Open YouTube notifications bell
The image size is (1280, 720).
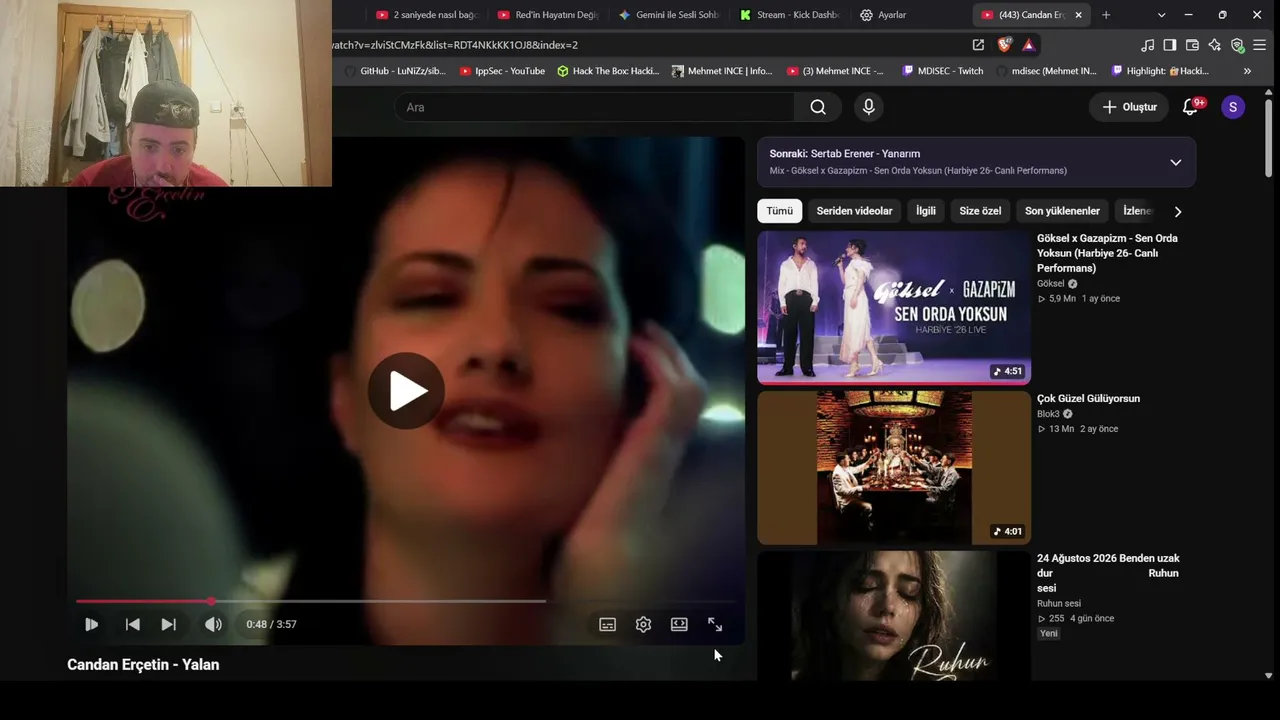[1190, 107]
